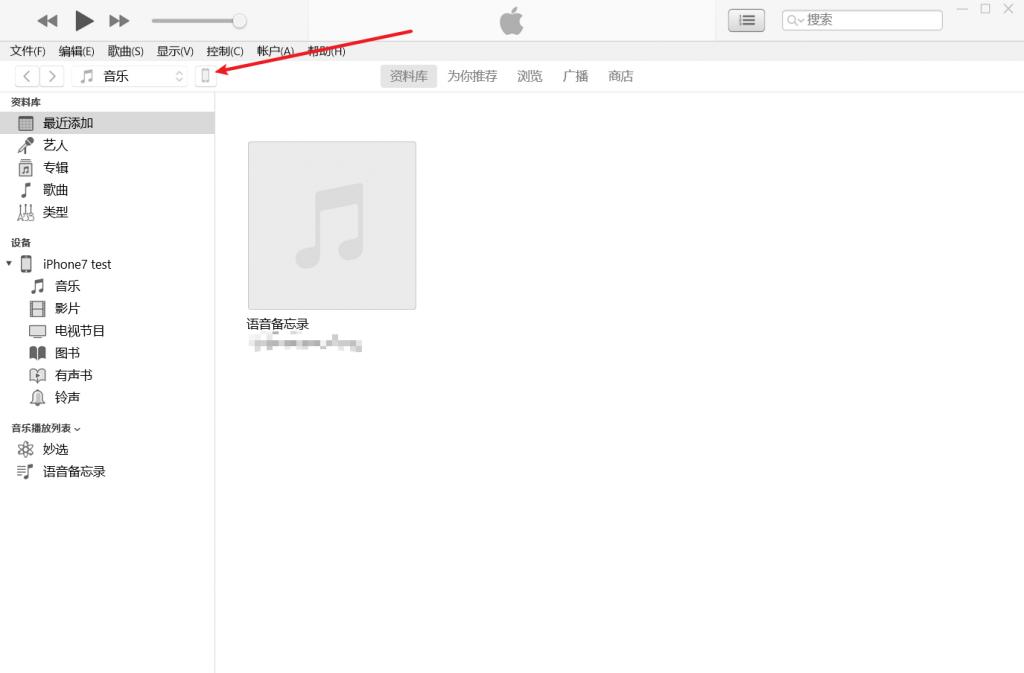Open 有声书 in the device sidebar
The width and height of the screenshot is (1024, 673).
click(x=71, y=375)
